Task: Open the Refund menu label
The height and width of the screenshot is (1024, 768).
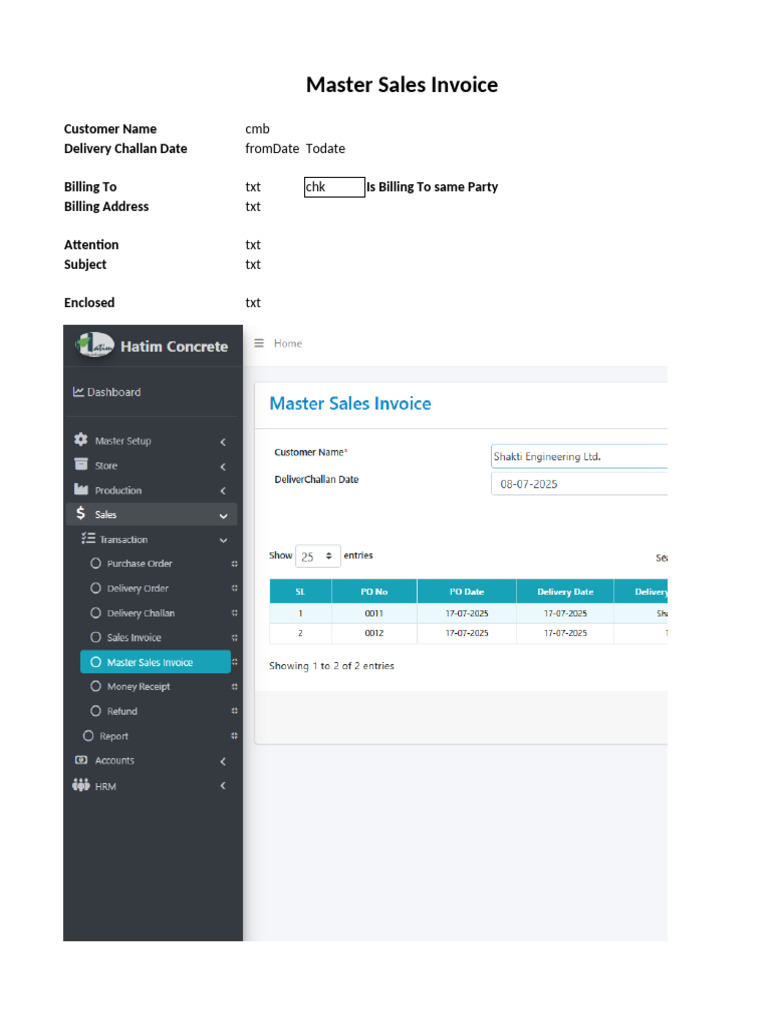Action: tap(122, 711)
